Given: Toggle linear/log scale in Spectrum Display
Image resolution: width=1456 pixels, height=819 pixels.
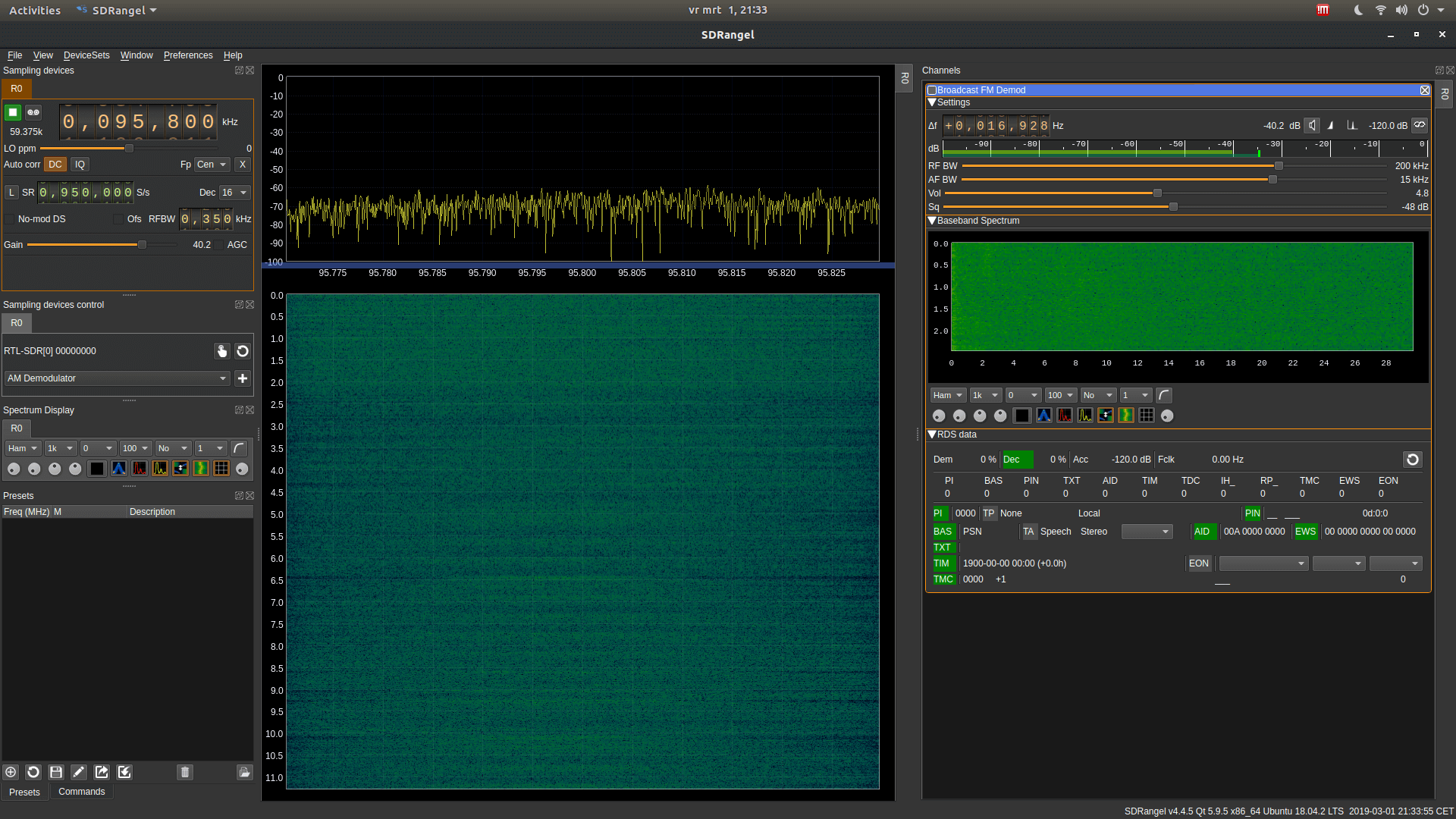Looking at the screenshot, I should tap(239, 448).
